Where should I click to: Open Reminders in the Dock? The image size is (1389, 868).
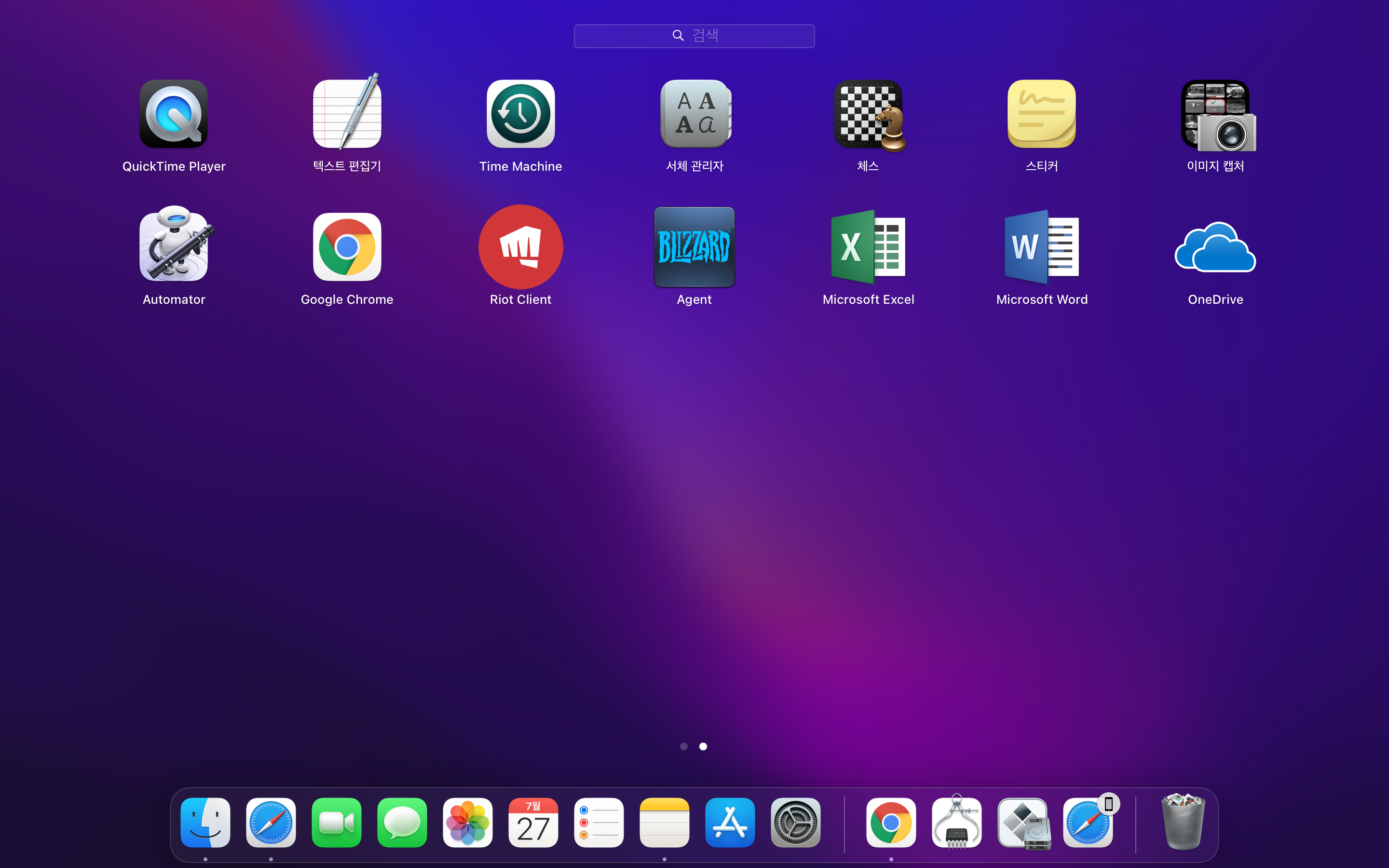click(599, 822)
